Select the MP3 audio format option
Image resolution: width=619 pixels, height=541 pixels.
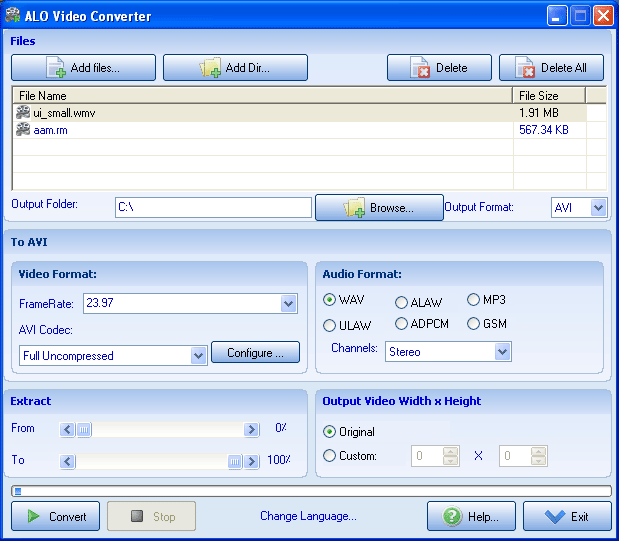pyautogui.click(x=474, y=300)
